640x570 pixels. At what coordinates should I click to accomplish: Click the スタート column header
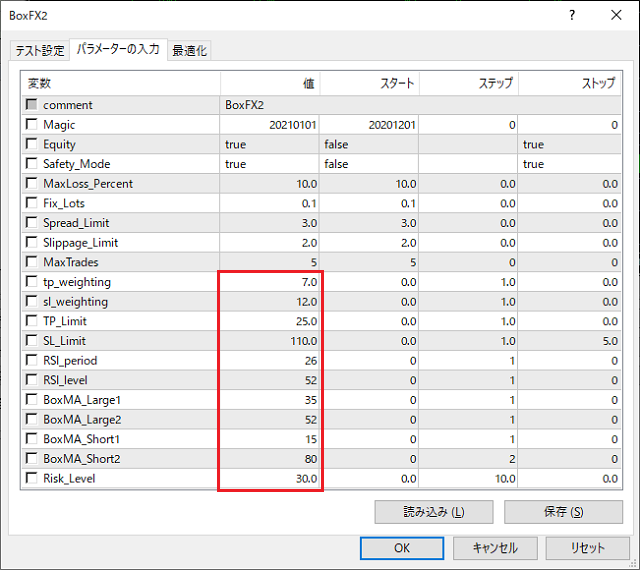(x=369, y=84)
